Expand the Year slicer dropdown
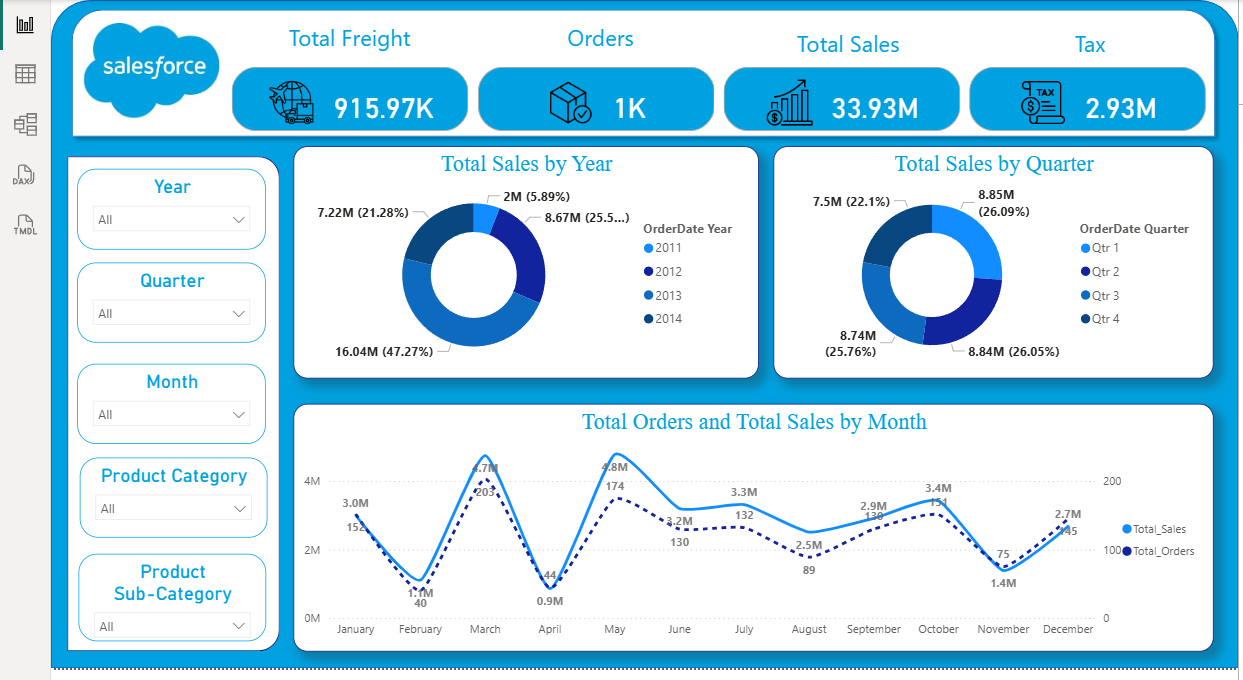 [x=171, y=219]
